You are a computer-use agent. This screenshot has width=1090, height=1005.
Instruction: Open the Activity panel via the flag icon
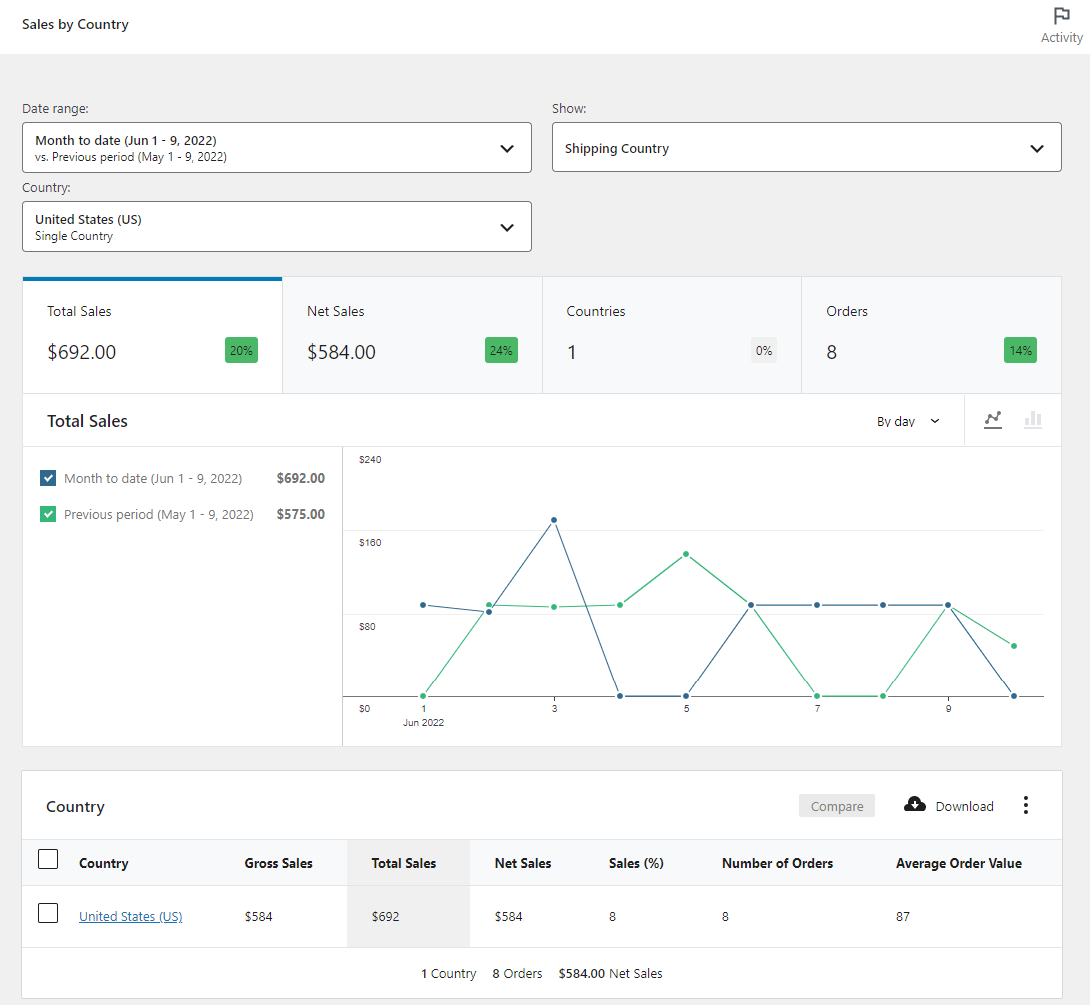coord(1061,16)
